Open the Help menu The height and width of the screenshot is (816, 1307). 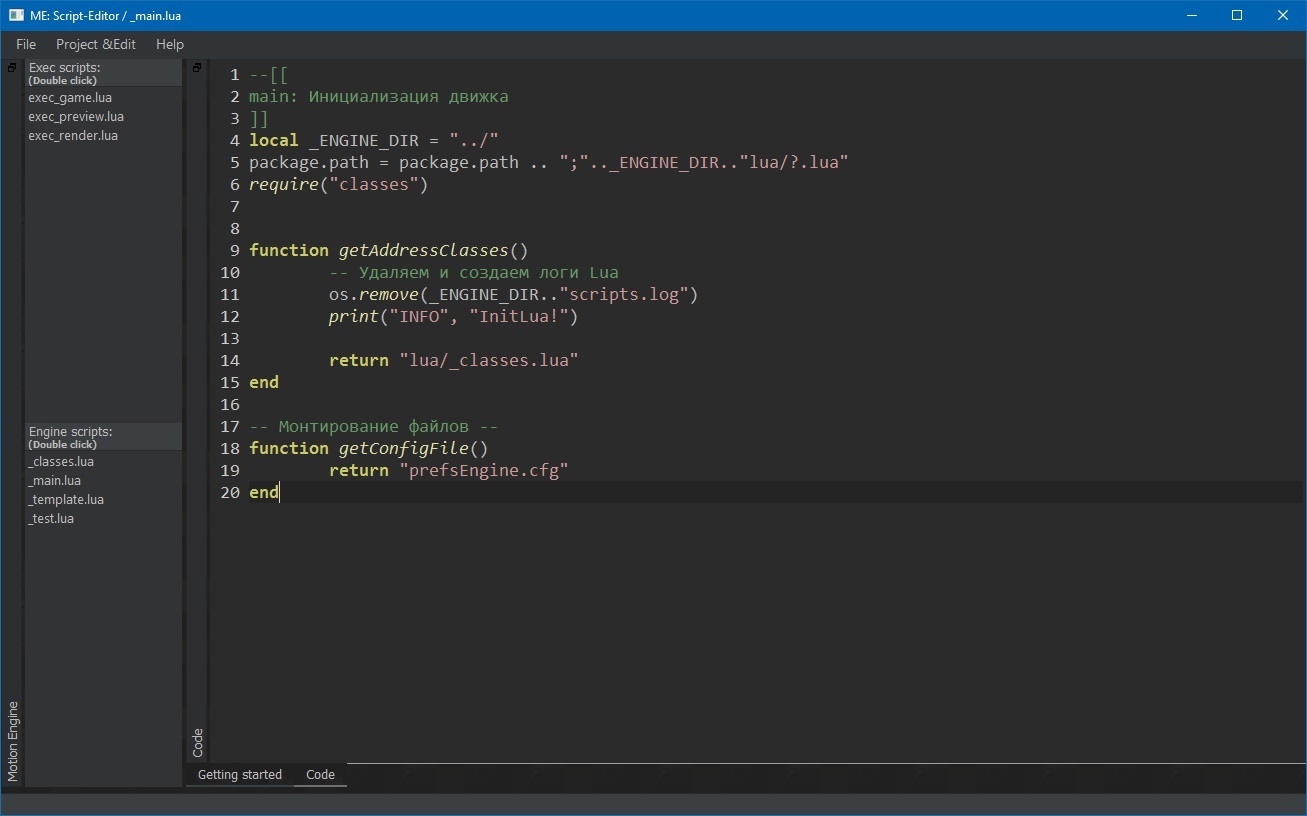pos(170,44)
